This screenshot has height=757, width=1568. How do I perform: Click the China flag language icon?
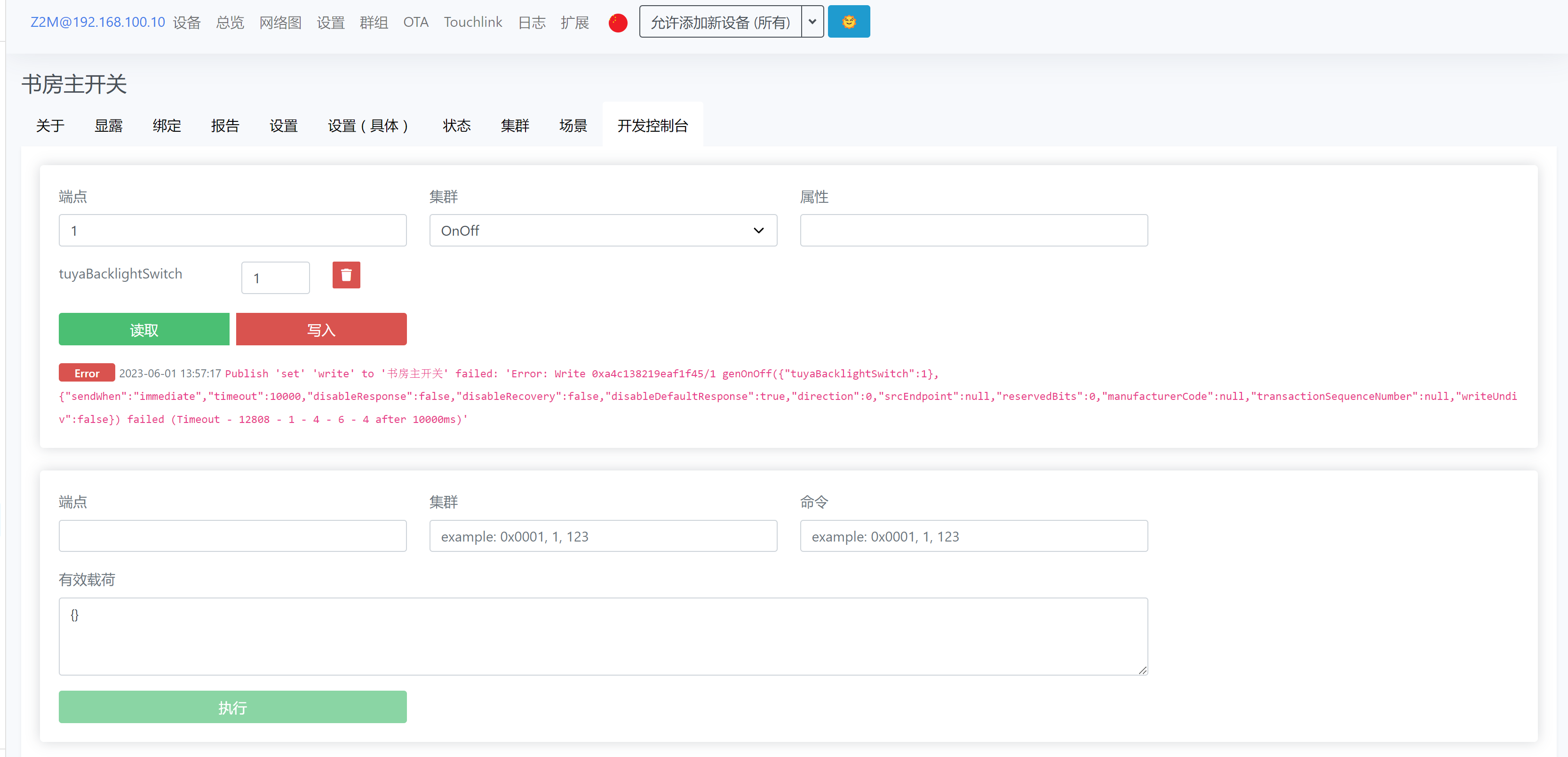pos(617,23)
